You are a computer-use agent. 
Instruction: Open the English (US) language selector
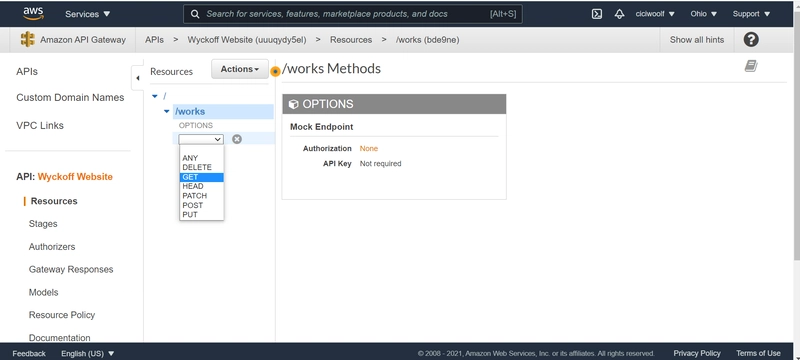(x=88, y=353)
